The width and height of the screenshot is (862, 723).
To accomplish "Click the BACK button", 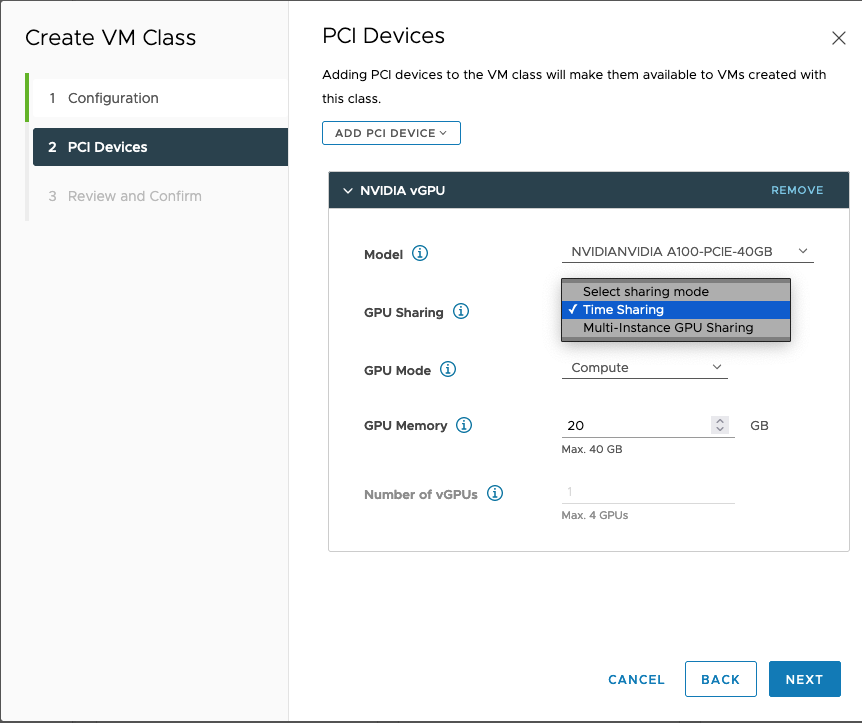I will (x=720, y=679).
